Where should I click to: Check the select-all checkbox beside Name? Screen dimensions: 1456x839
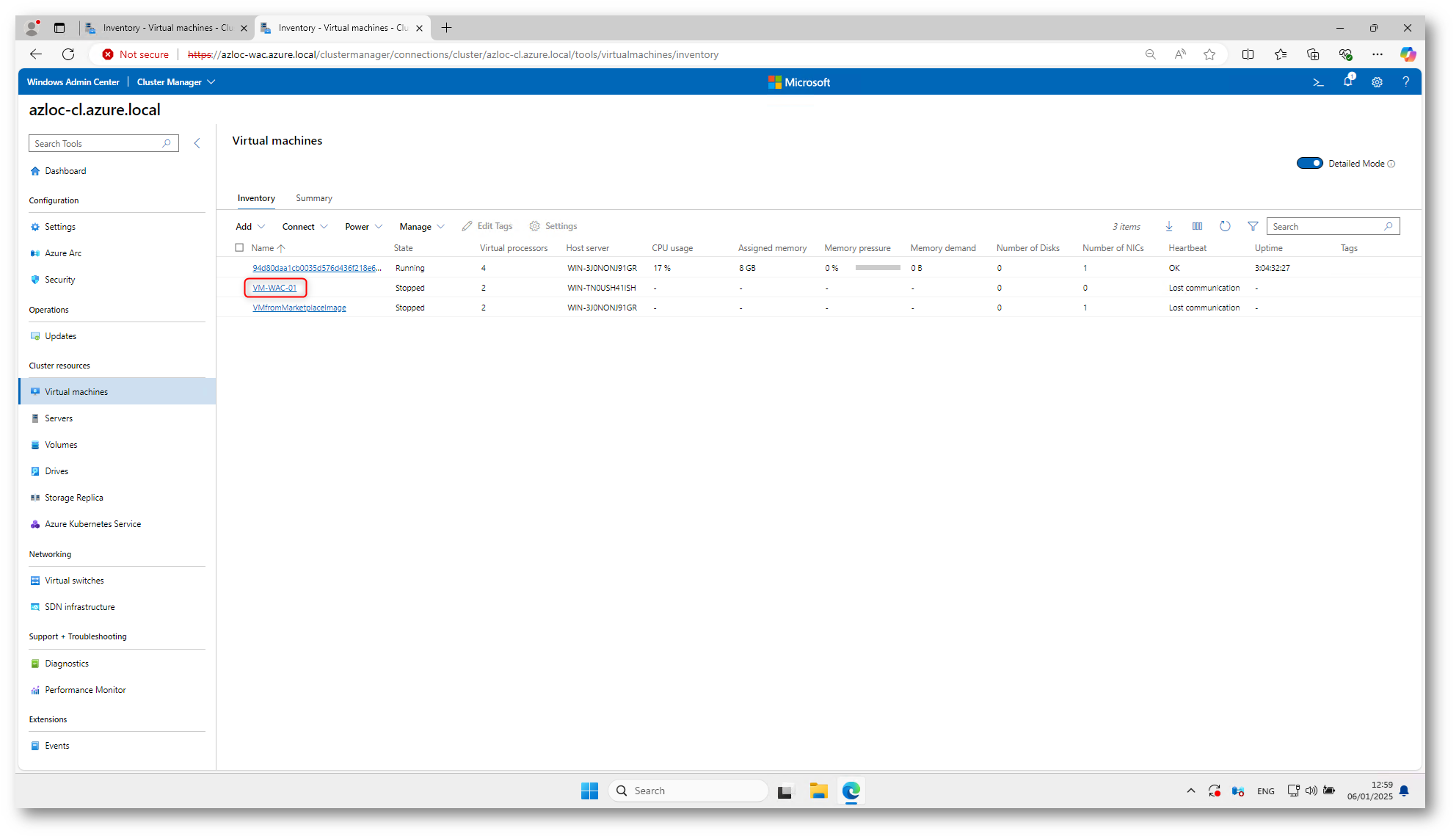[x=239, y=247]
